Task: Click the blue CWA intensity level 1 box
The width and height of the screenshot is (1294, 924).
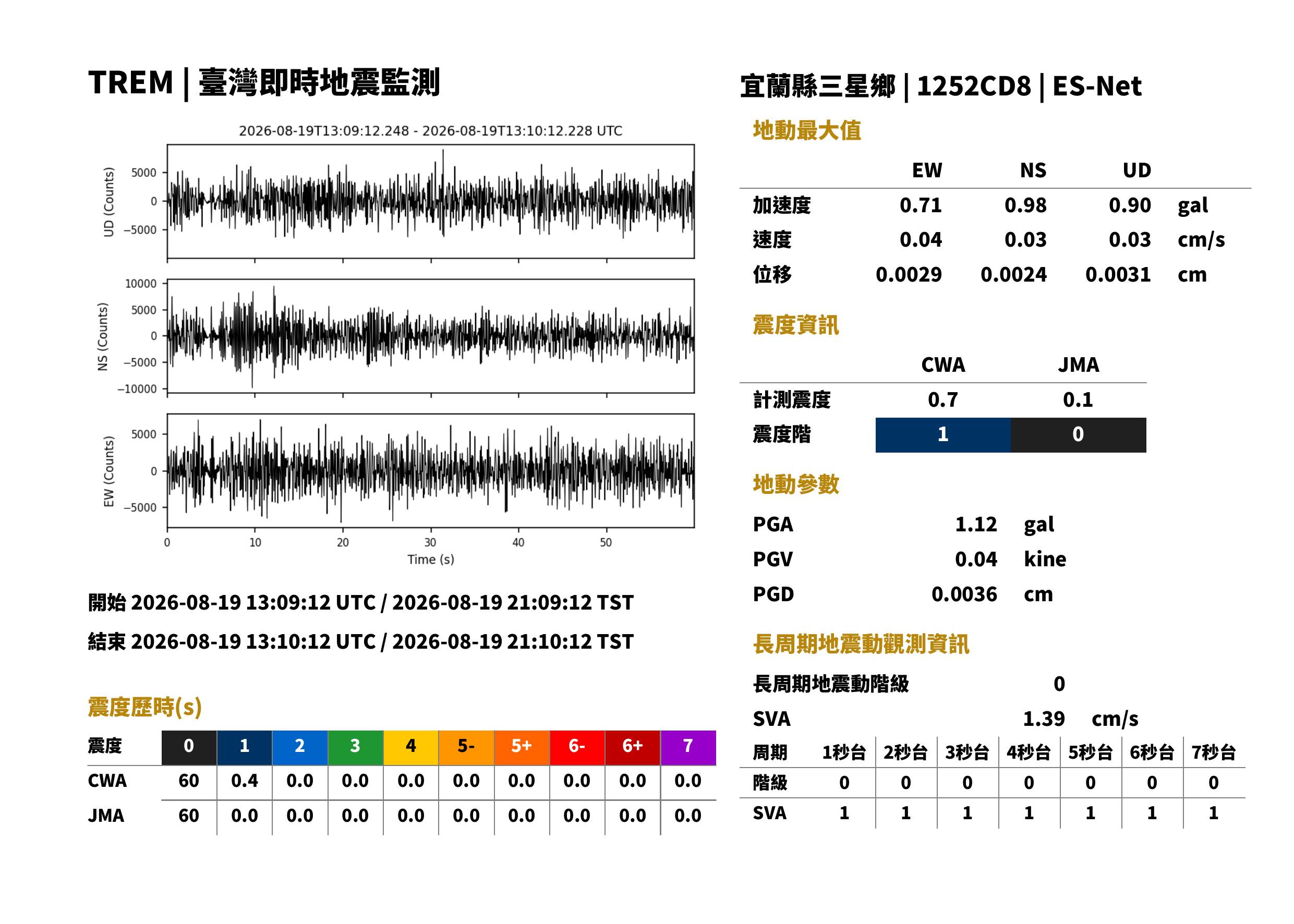Action: pos(943,435)
